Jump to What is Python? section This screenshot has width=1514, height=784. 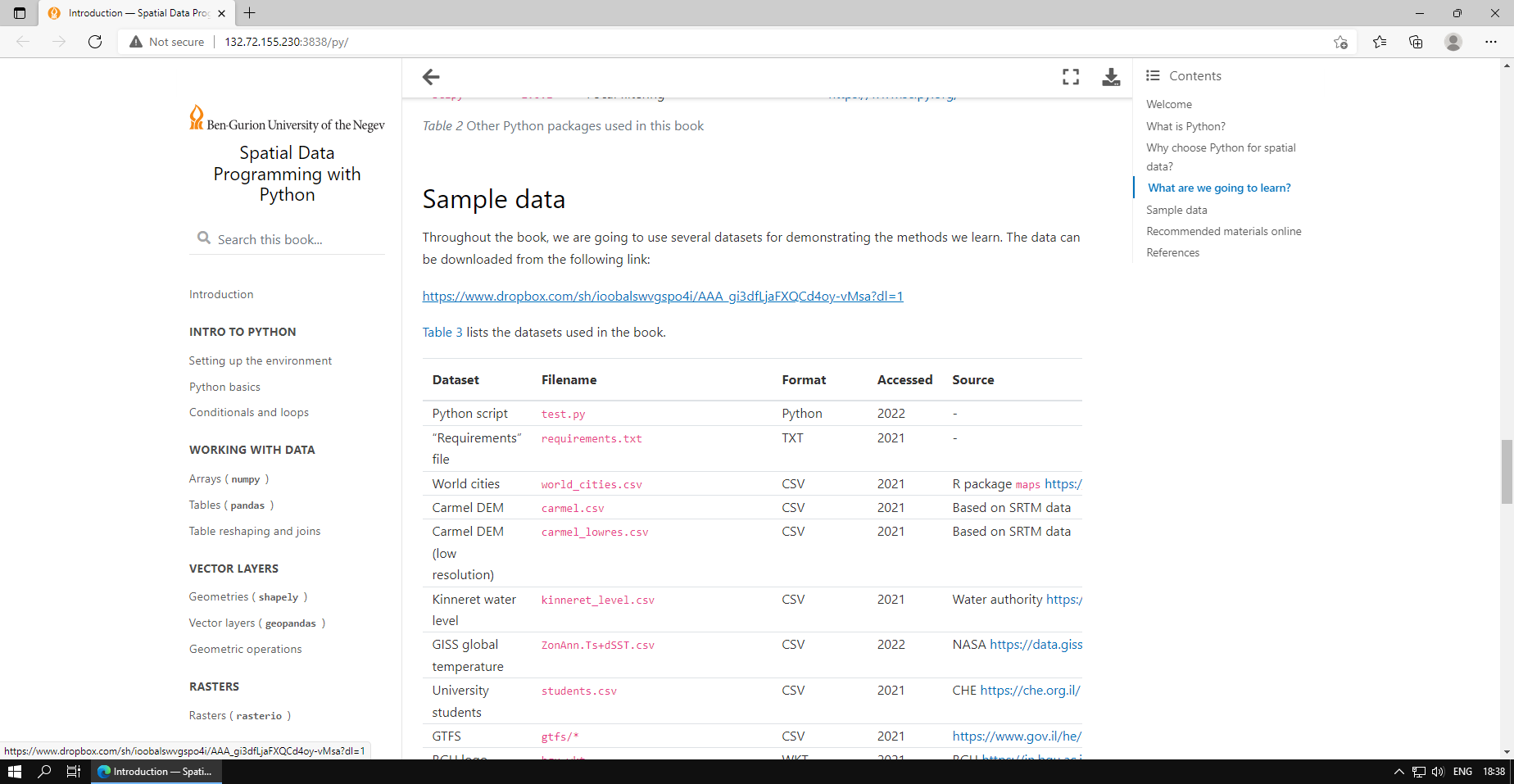click(1185, 126)
